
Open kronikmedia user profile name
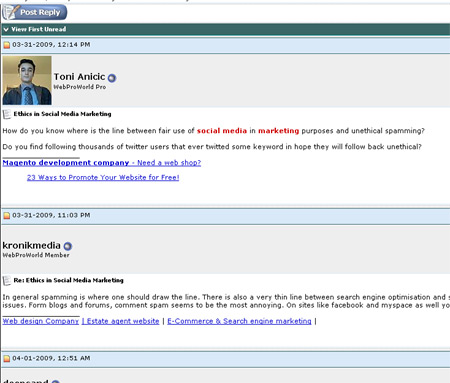pyautogui.click(x=31, y=246)
